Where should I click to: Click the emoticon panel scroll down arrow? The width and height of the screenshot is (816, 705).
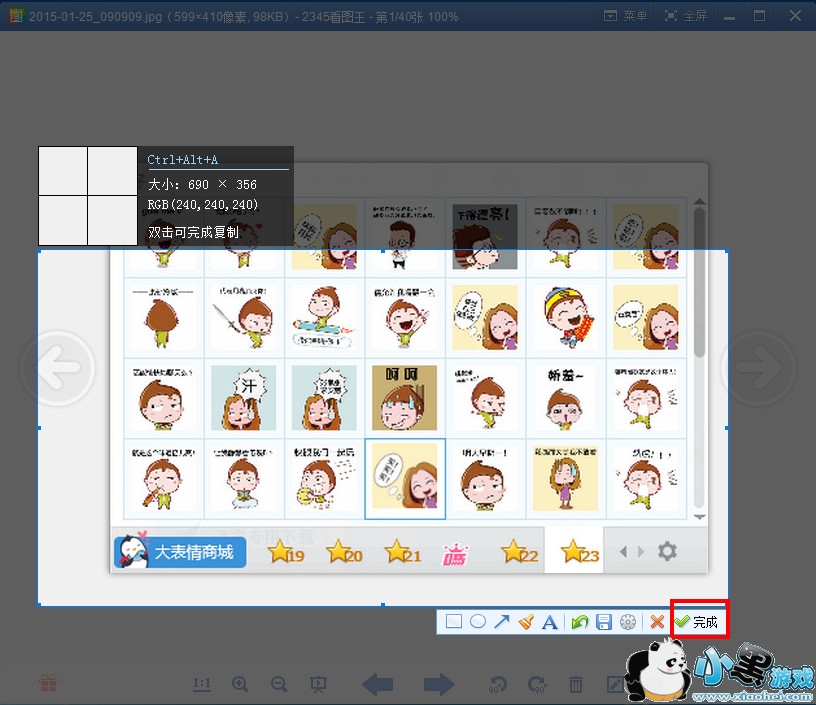click(699, 517)
